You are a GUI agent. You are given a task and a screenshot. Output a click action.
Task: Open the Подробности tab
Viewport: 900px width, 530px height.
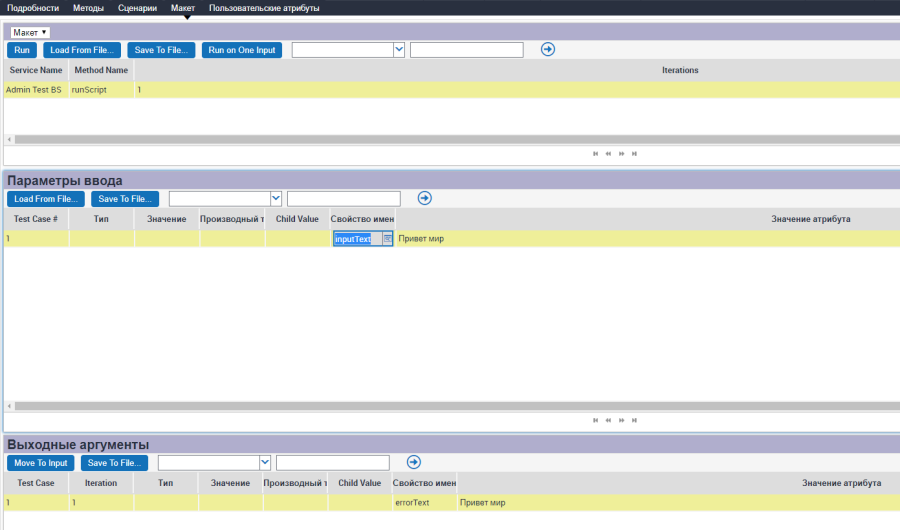point(33,8)
